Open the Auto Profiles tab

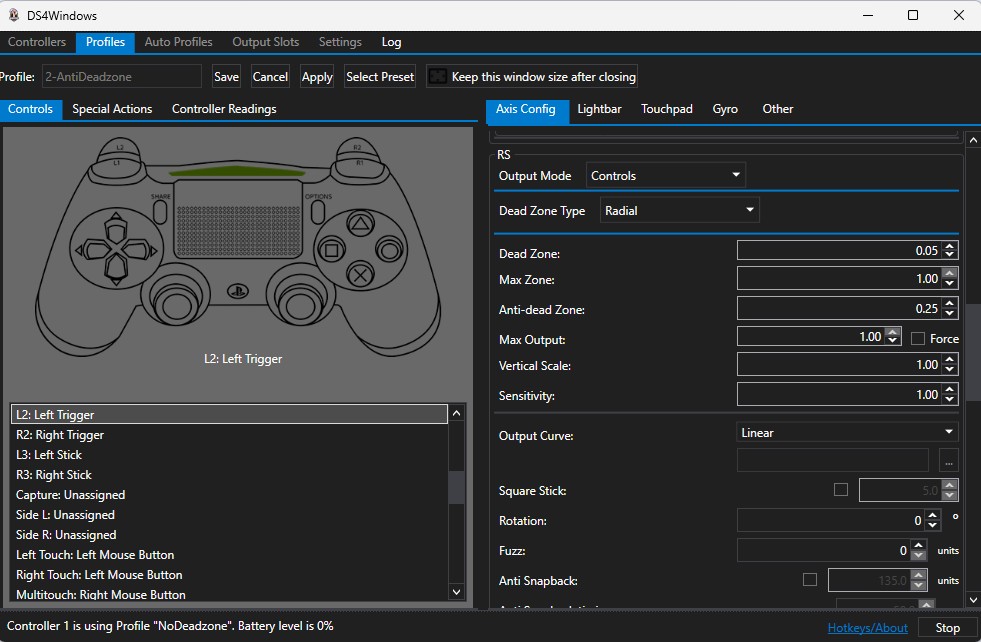(x=178, y=42)
